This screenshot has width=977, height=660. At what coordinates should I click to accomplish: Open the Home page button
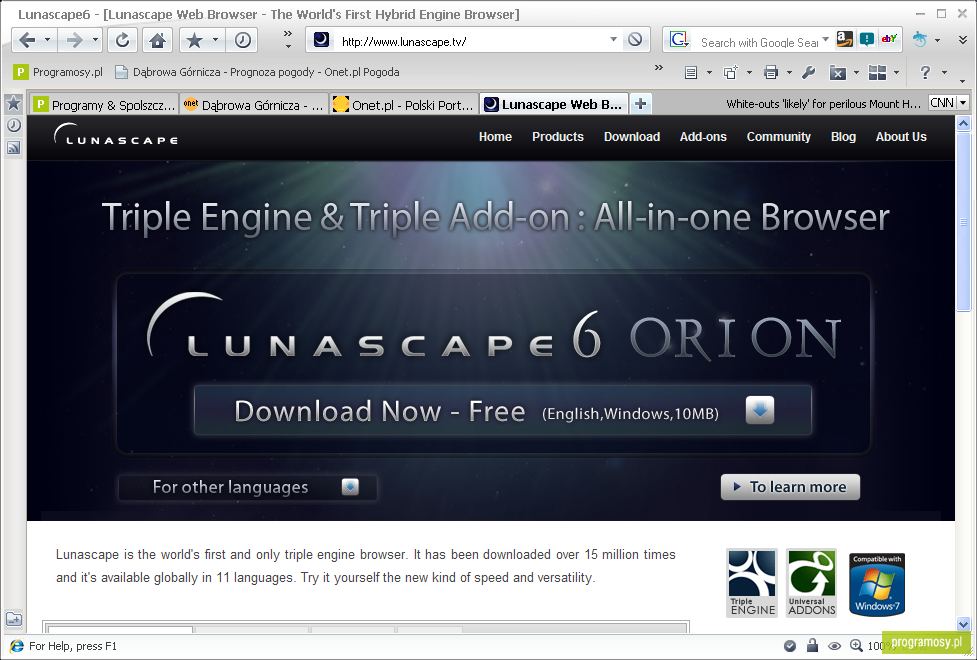click(x=158, y=41)
